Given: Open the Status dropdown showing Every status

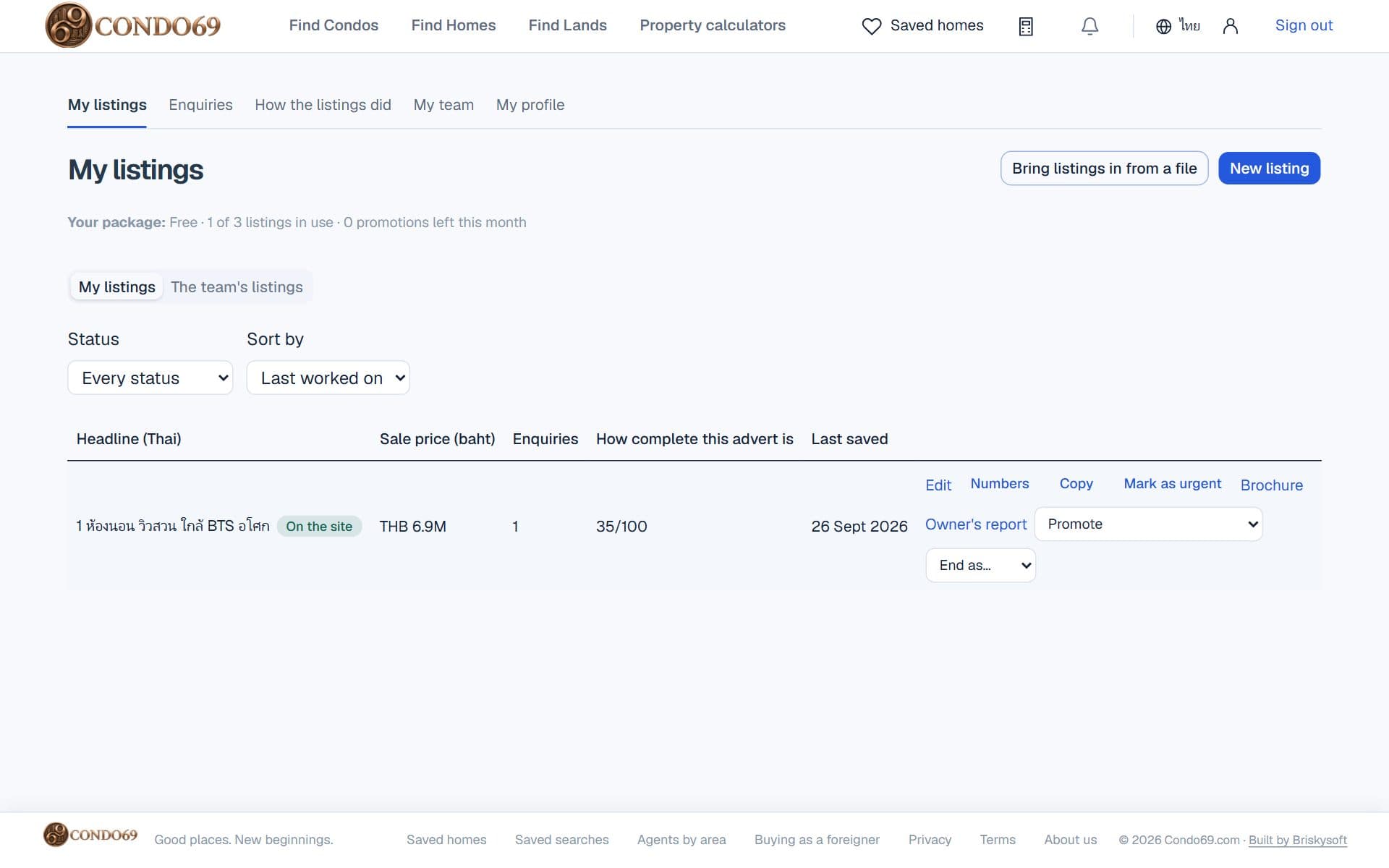Looking at the screenshot, I should (x=150, y=378).
